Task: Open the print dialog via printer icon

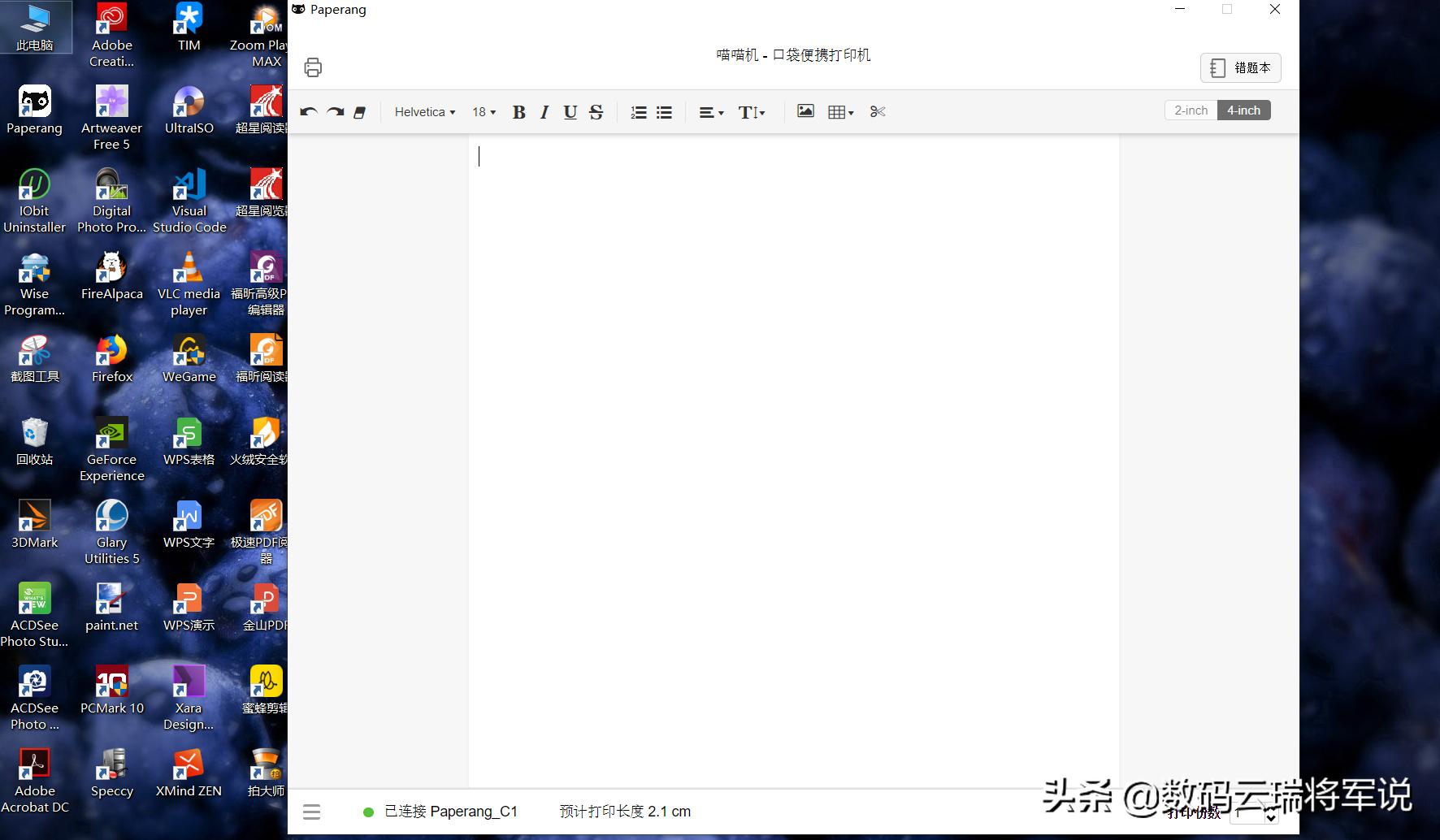Action: pos(313,67)
